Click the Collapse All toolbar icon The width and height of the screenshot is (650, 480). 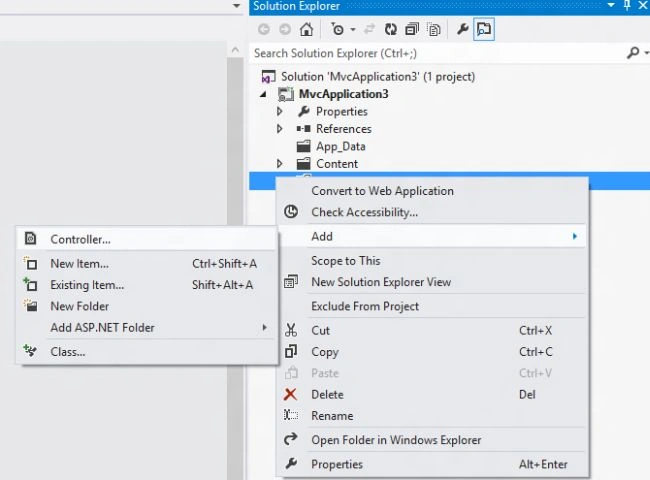(412, 29)
